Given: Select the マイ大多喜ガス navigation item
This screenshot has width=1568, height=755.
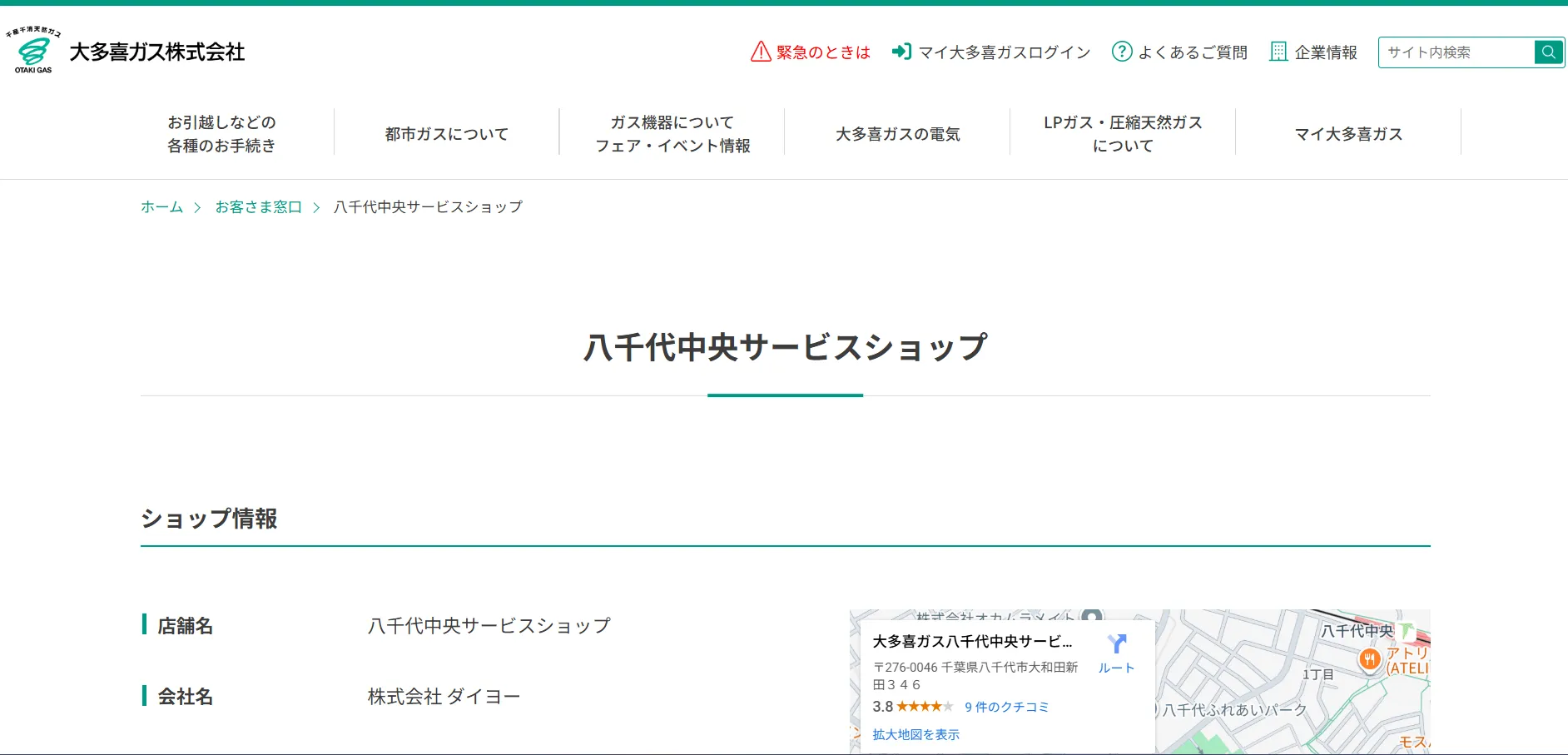Looking at the screenshot, I should click(x=1348, y=134).
